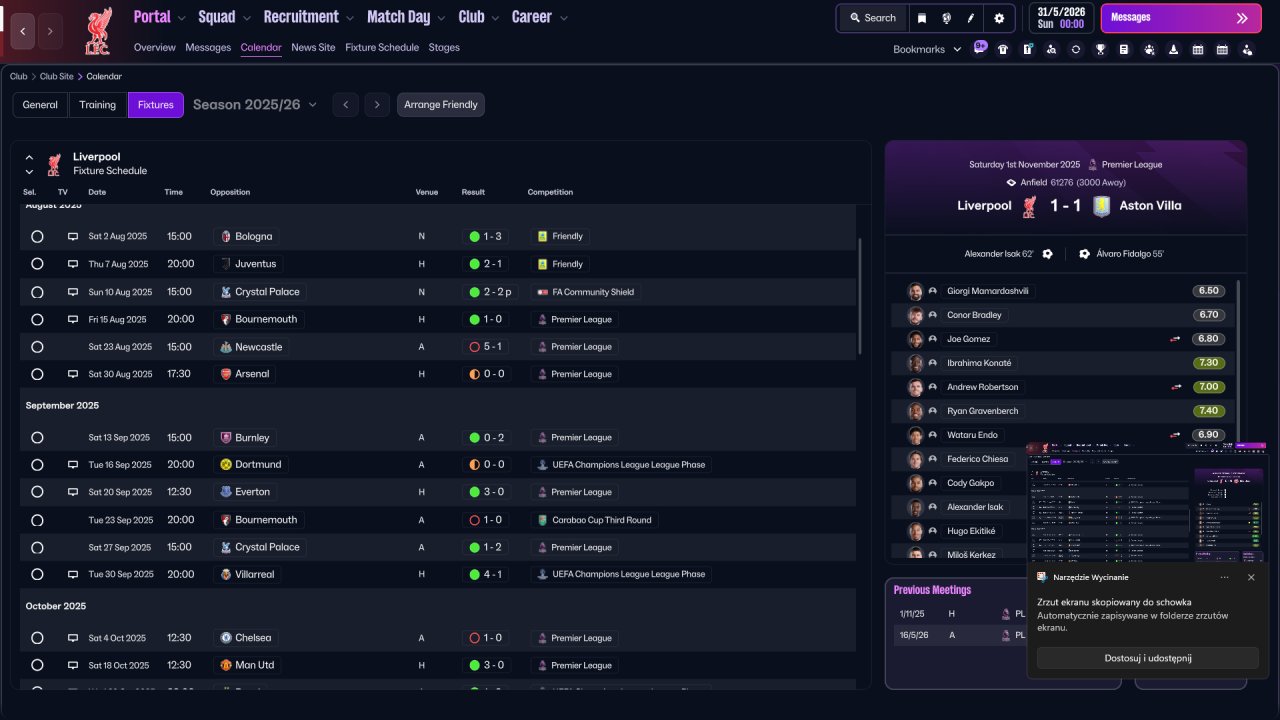This screenshot has height=720, width=1280.
Task: Switch to the Training tab
Action: pos(98,105)
